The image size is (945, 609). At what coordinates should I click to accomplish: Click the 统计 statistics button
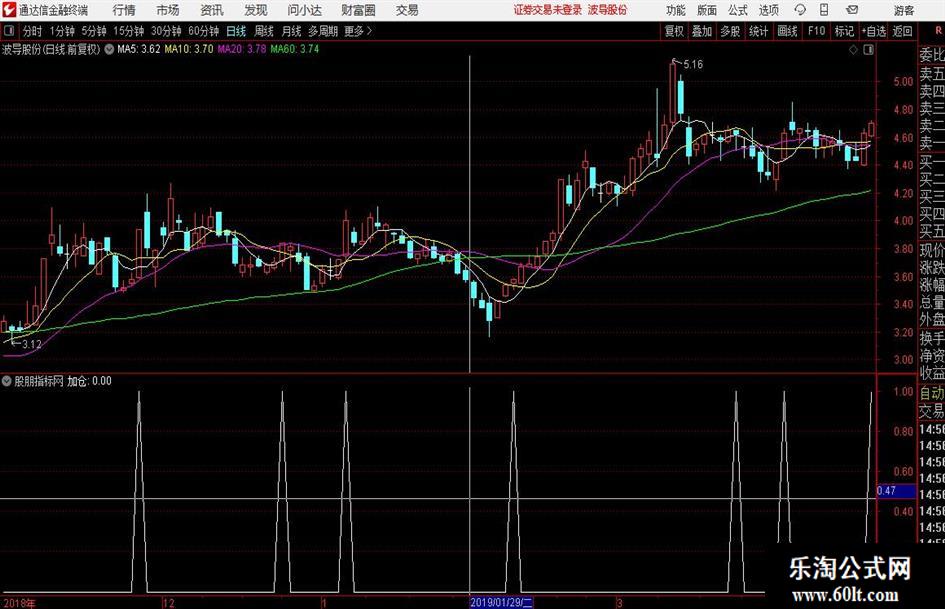click(x=758, y=31)
